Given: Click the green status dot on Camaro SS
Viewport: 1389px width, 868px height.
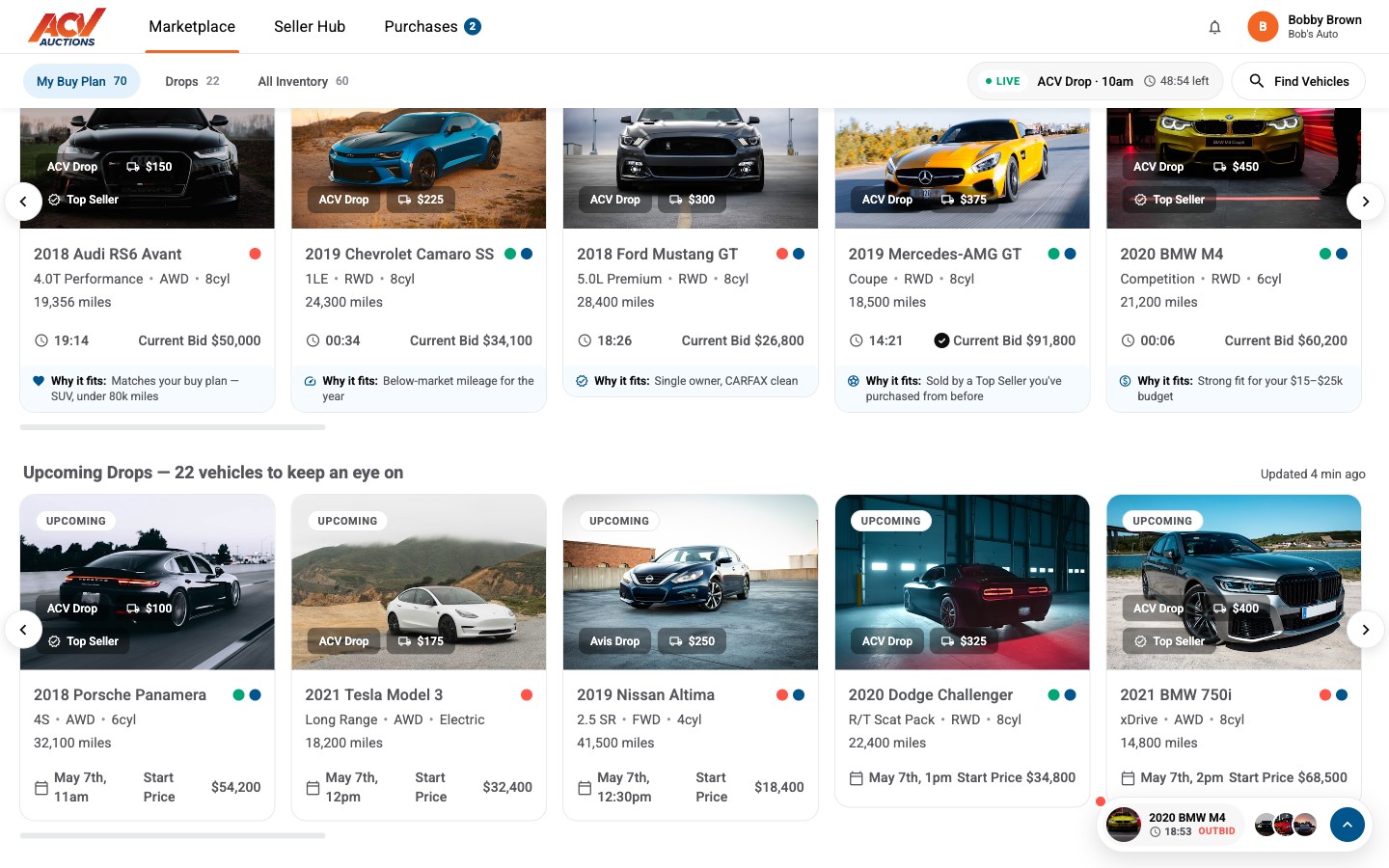Looking at the screenshot, I should point(510,254).
